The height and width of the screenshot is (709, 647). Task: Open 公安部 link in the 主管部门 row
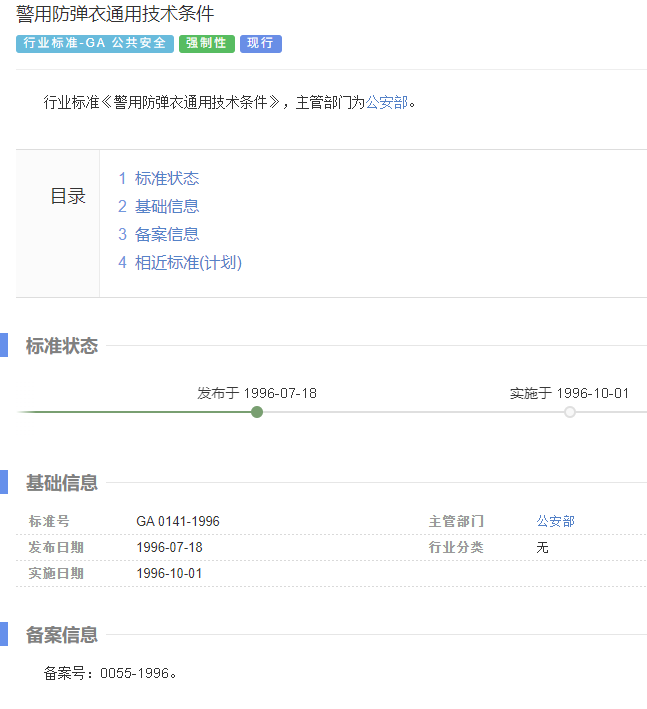click(x=555, y=521)
